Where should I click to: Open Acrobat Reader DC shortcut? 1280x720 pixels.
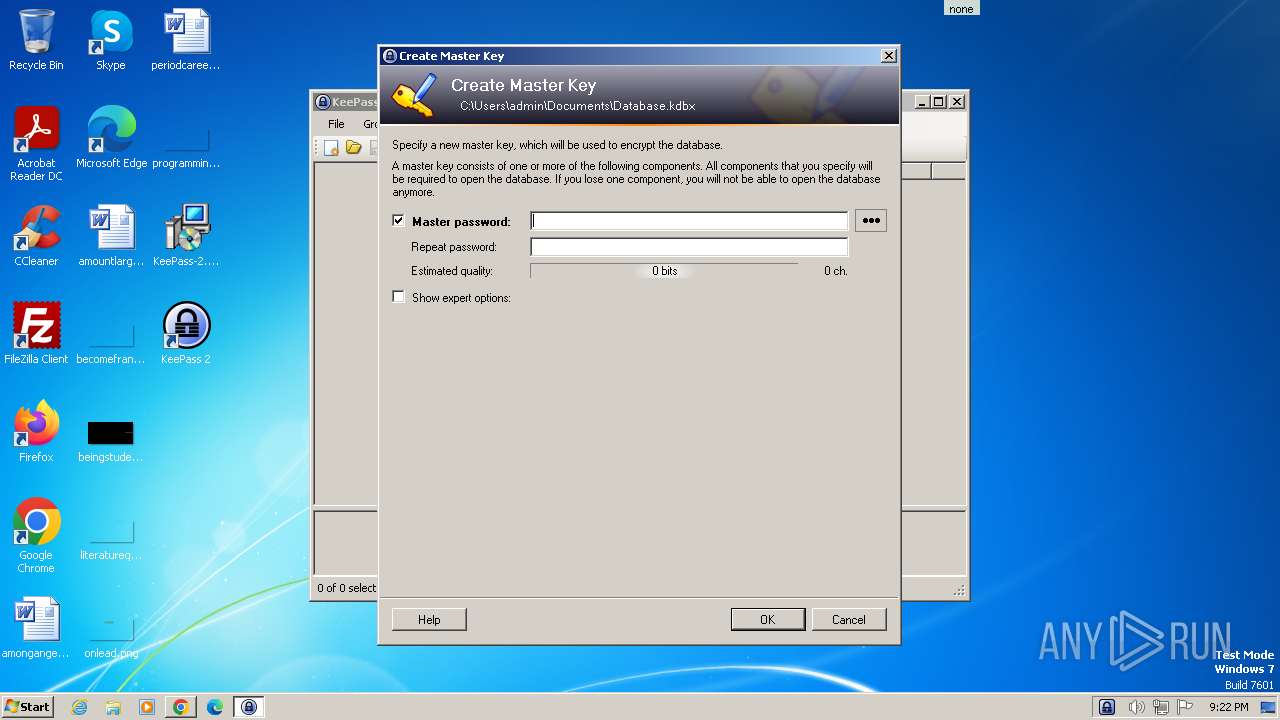(36, 144)
